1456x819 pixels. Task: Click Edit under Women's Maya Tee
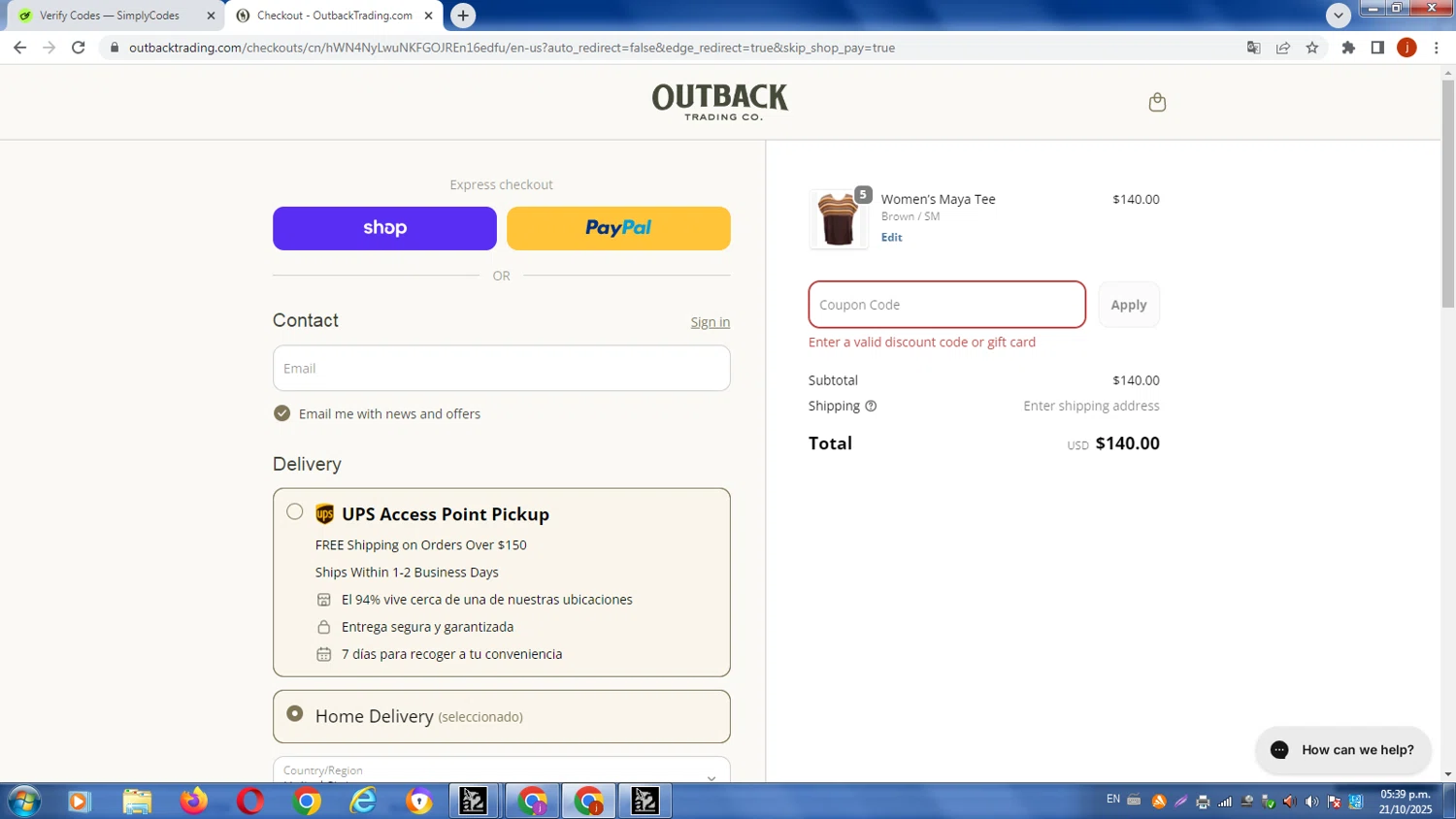[x=891, y=238]
